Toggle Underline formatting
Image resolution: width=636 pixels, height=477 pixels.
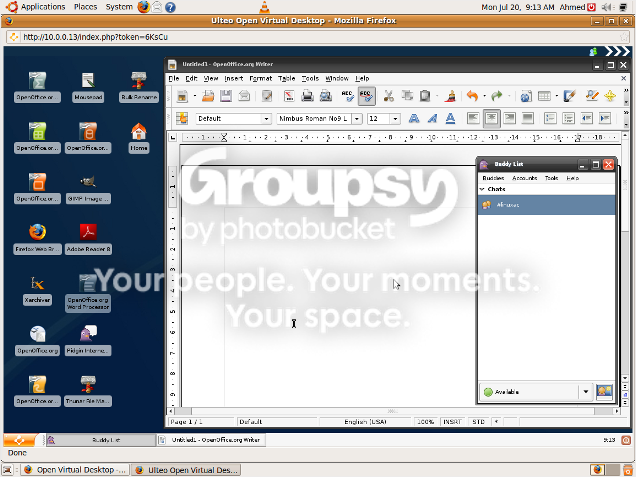tap(450, 118)
